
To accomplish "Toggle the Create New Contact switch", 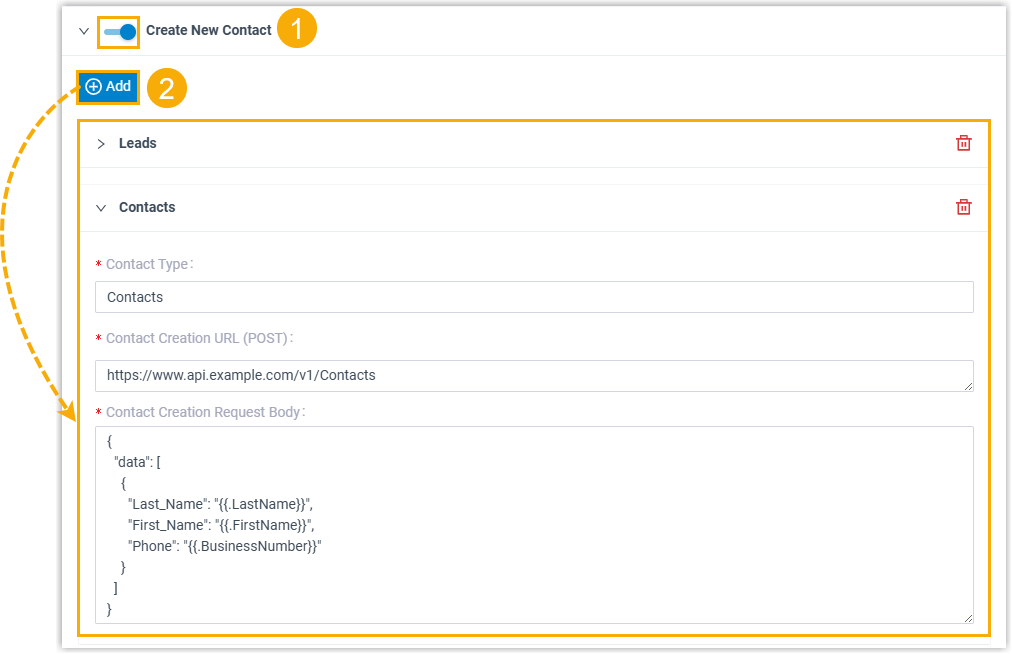I will (119, 31).
